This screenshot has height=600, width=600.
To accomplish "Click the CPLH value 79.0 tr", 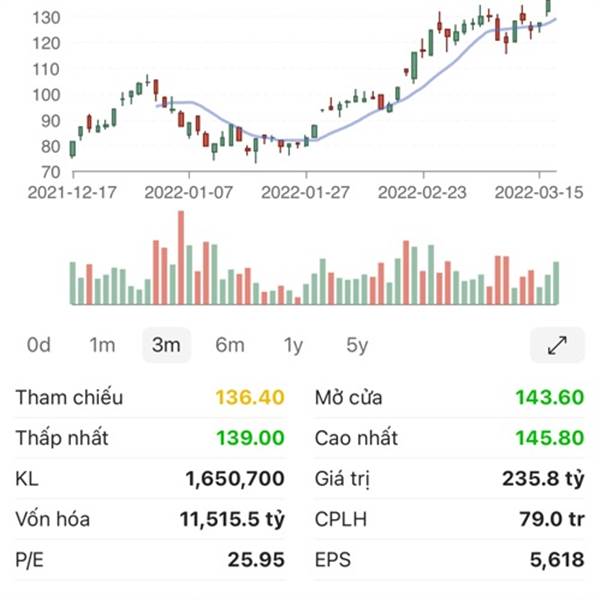I will pos(552,519).
